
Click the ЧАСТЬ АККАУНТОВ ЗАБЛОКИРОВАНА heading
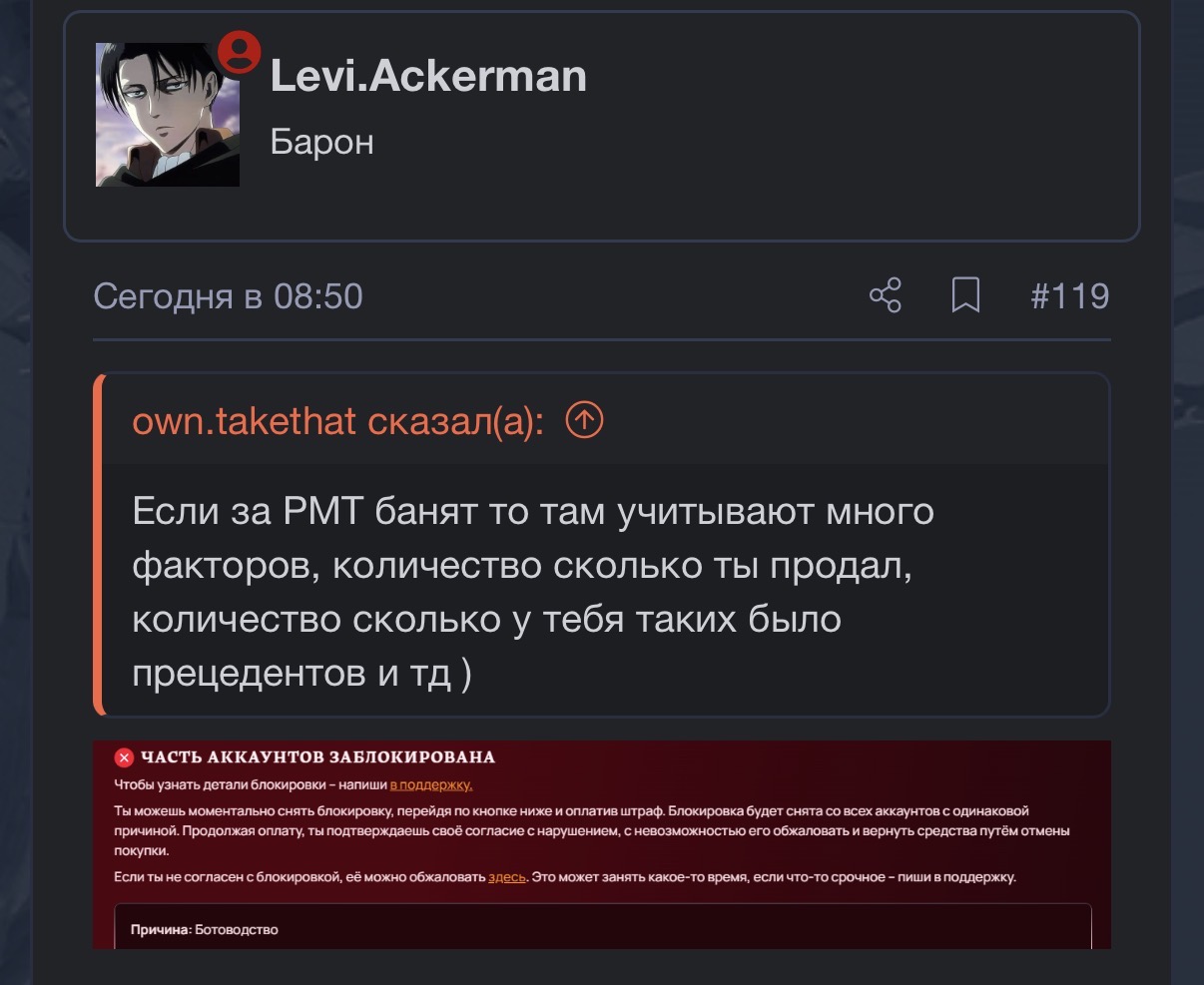[x=317, y=757]
